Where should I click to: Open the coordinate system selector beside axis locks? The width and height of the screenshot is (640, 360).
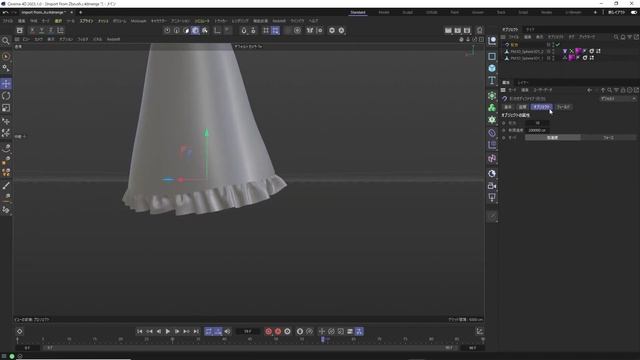click(60, 31)
